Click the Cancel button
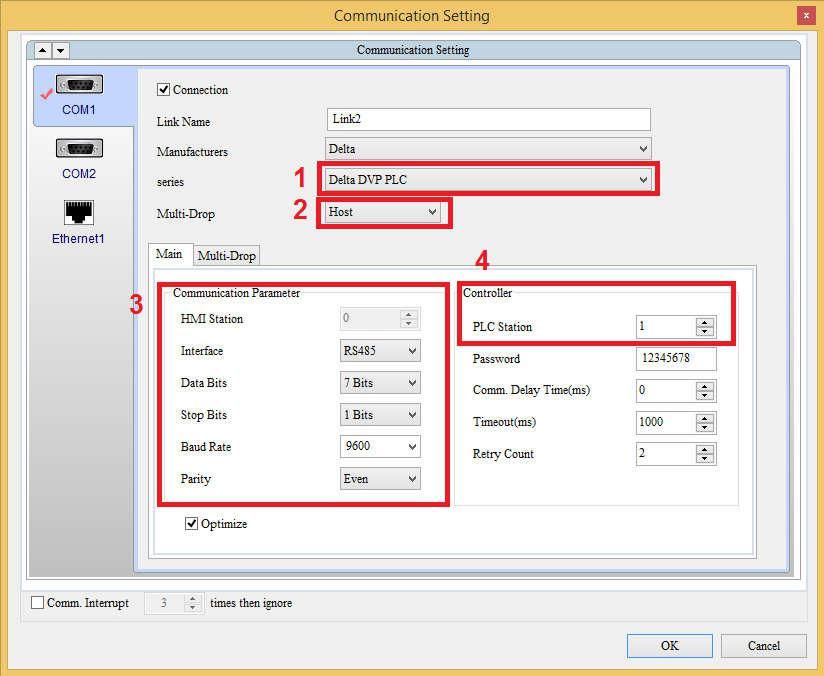The width and height of the screenshot is (824, 676). pos(763,645)
